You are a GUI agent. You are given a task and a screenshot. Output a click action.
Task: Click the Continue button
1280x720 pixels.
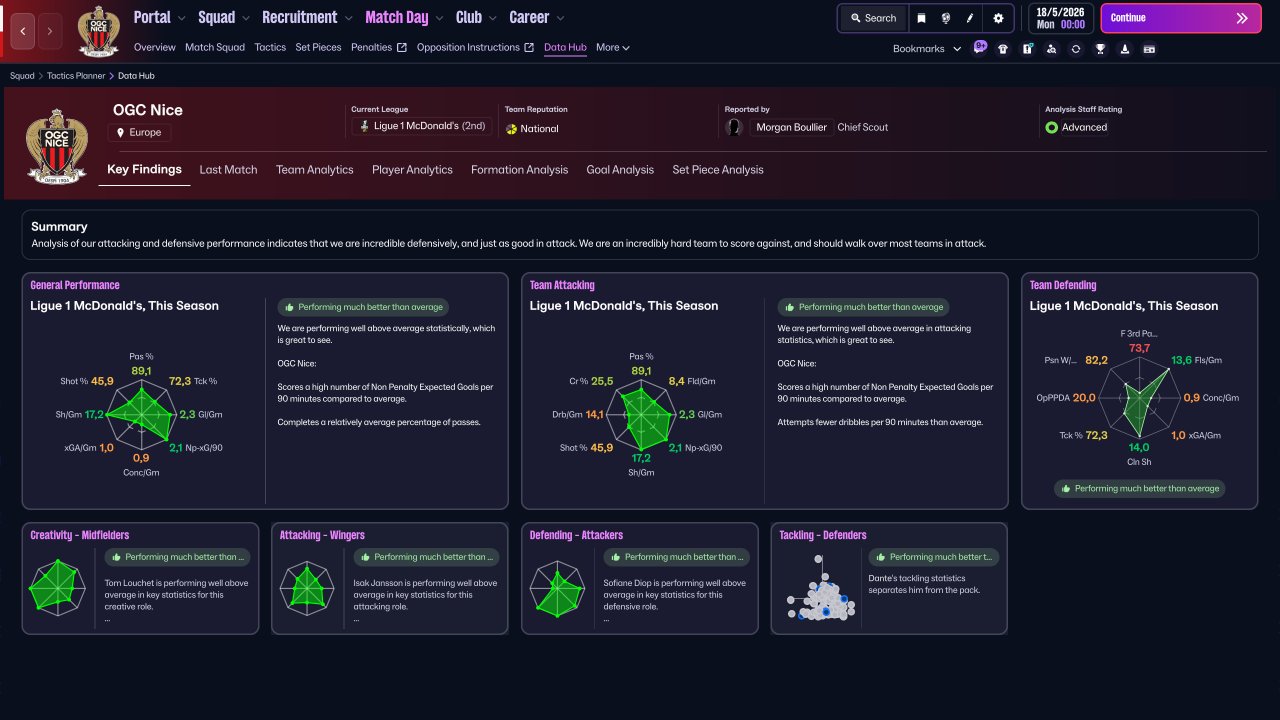click(1181, 18)
